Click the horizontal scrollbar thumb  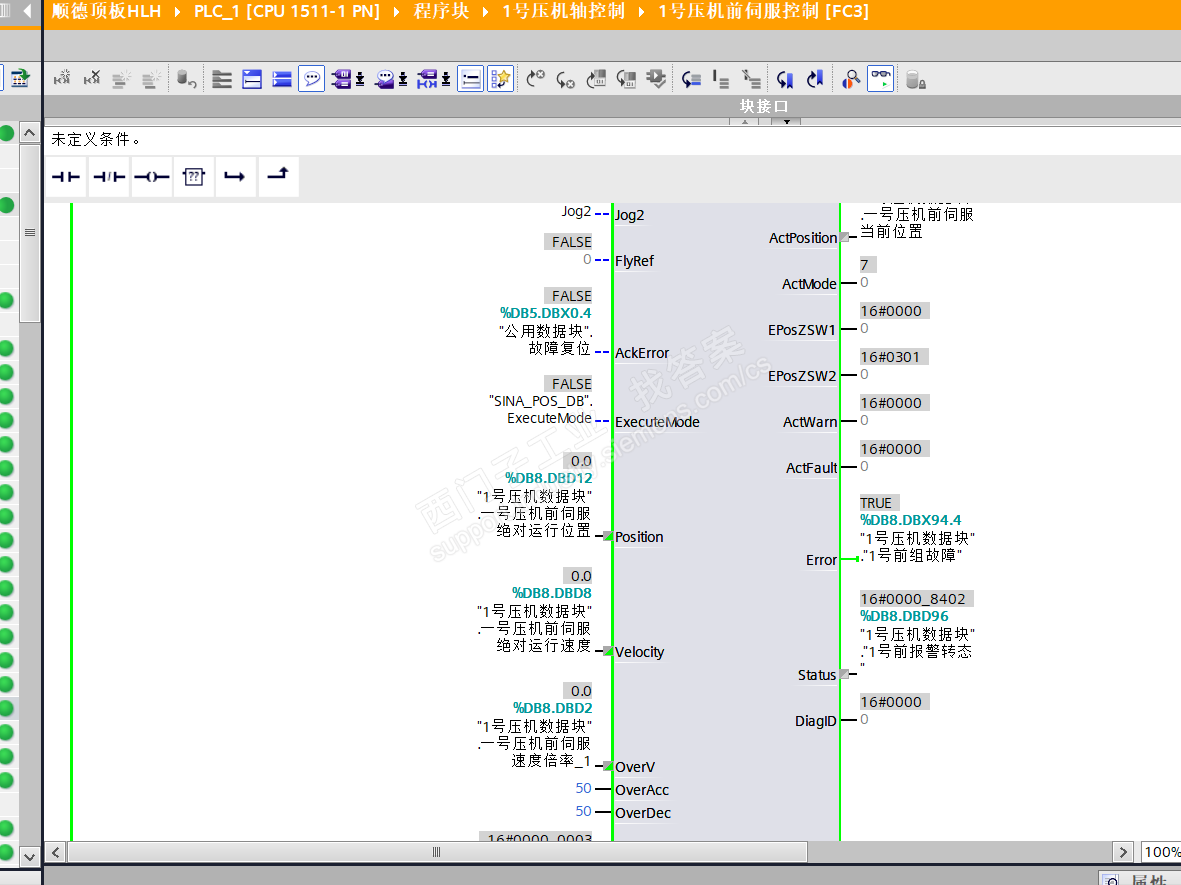tap(437, 852)
